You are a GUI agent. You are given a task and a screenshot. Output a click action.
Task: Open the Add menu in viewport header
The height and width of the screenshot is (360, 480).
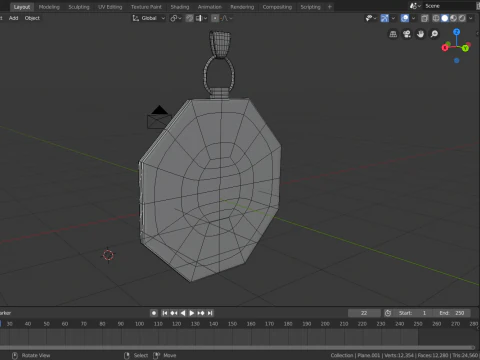(13, 18)
